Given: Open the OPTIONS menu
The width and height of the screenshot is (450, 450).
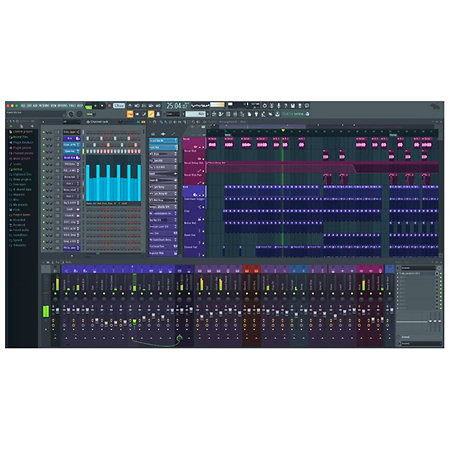Looking at the screenshot, I should [62, 106].
